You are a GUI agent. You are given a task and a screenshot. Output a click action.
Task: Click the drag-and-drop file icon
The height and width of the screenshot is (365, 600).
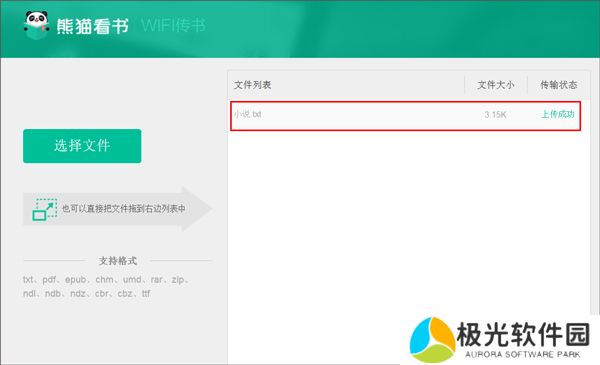pos(45,209)
